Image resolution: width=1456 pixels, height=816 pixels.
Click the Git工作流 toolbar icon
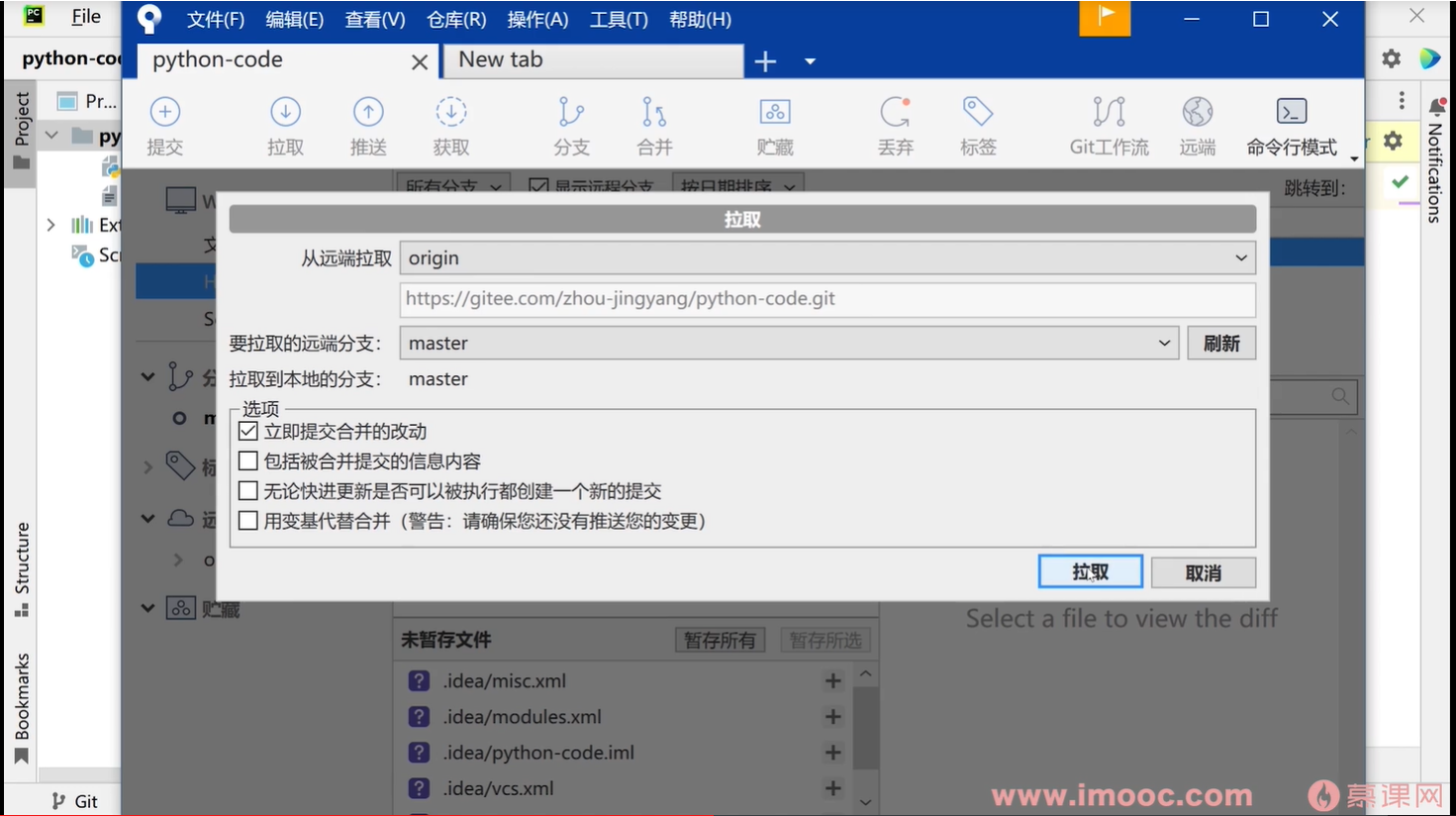[x=1107, y=125]
